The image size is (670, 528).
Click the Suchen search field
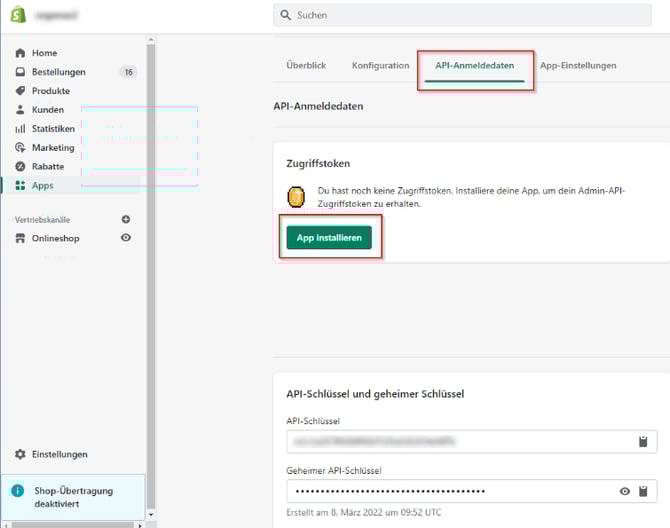tap(462, 15)
